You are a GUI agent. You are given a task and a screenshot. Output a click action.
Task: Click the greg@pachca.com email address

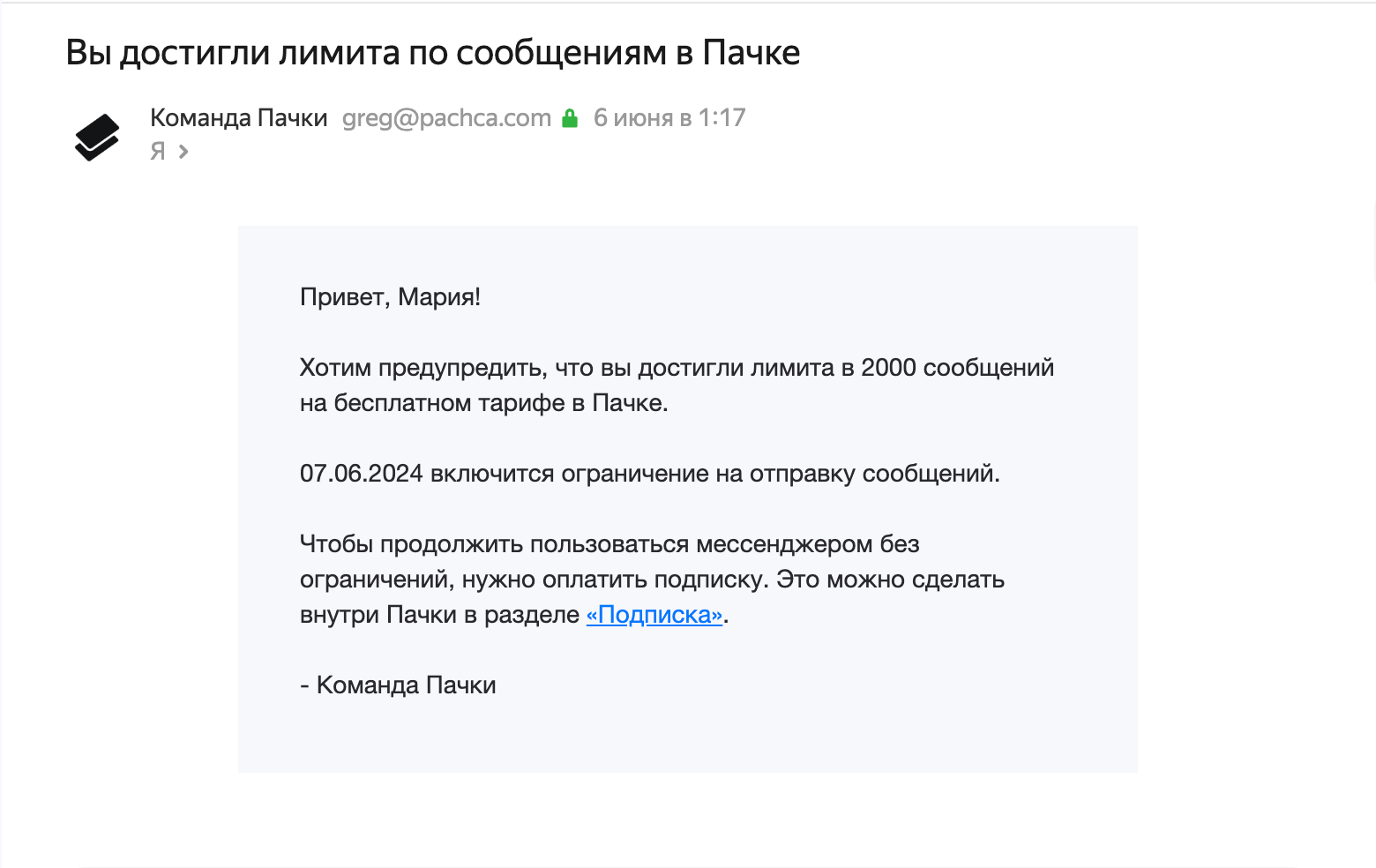click(x=446, y=118)
